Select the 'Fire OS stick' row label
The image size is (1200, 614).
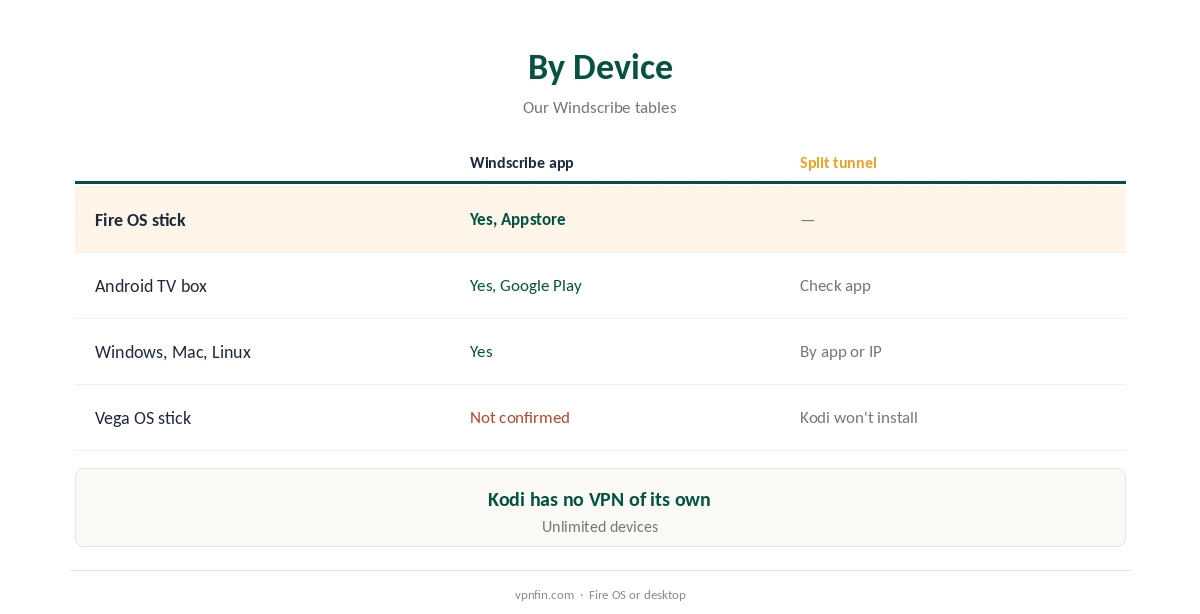[x=140, y=220]
